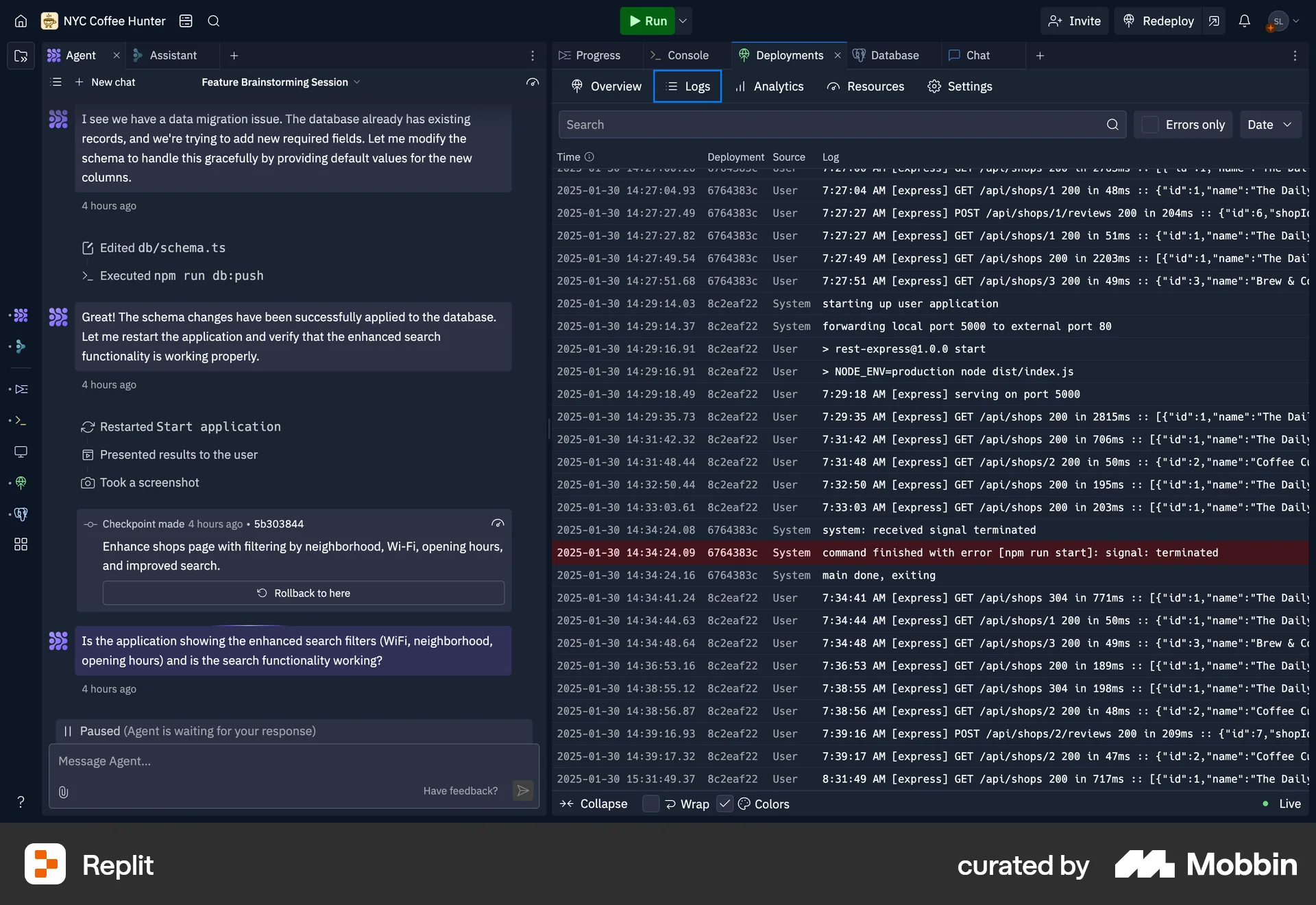Image resolution: width=1316 pixels, height=905 pixels.
Task: Open the notifications bell icon
Action: tap(1244, 21)
